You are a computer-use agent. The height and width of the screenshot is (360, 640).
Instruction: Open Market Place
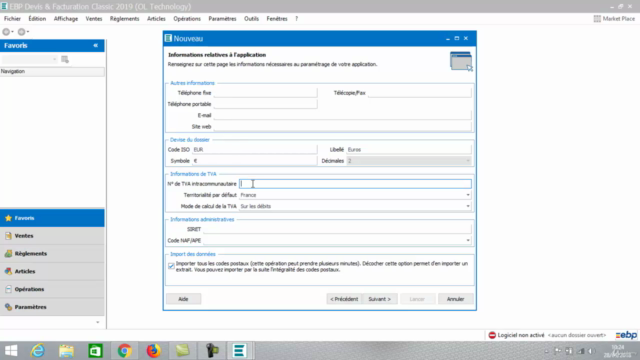pyautogui.click(x=614, y=19)
